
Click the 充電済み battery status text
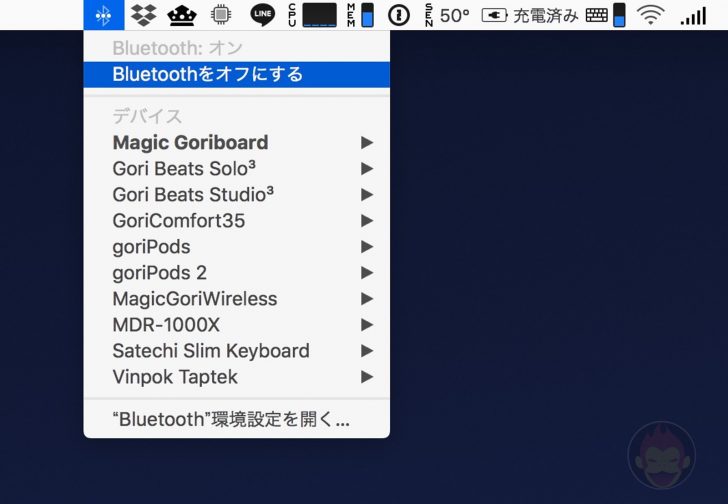pyautogui.click(x=546, y=16)
